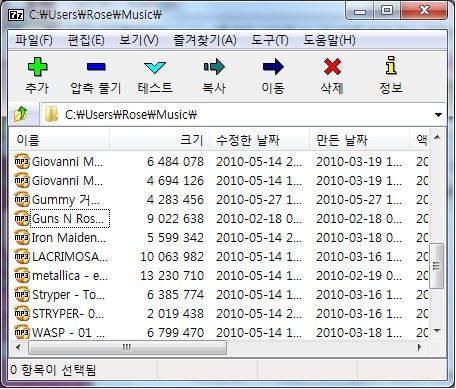
Task: Click the MP3 icon beside the Guns N Ros... file
Action: click(x=22, y=218)
